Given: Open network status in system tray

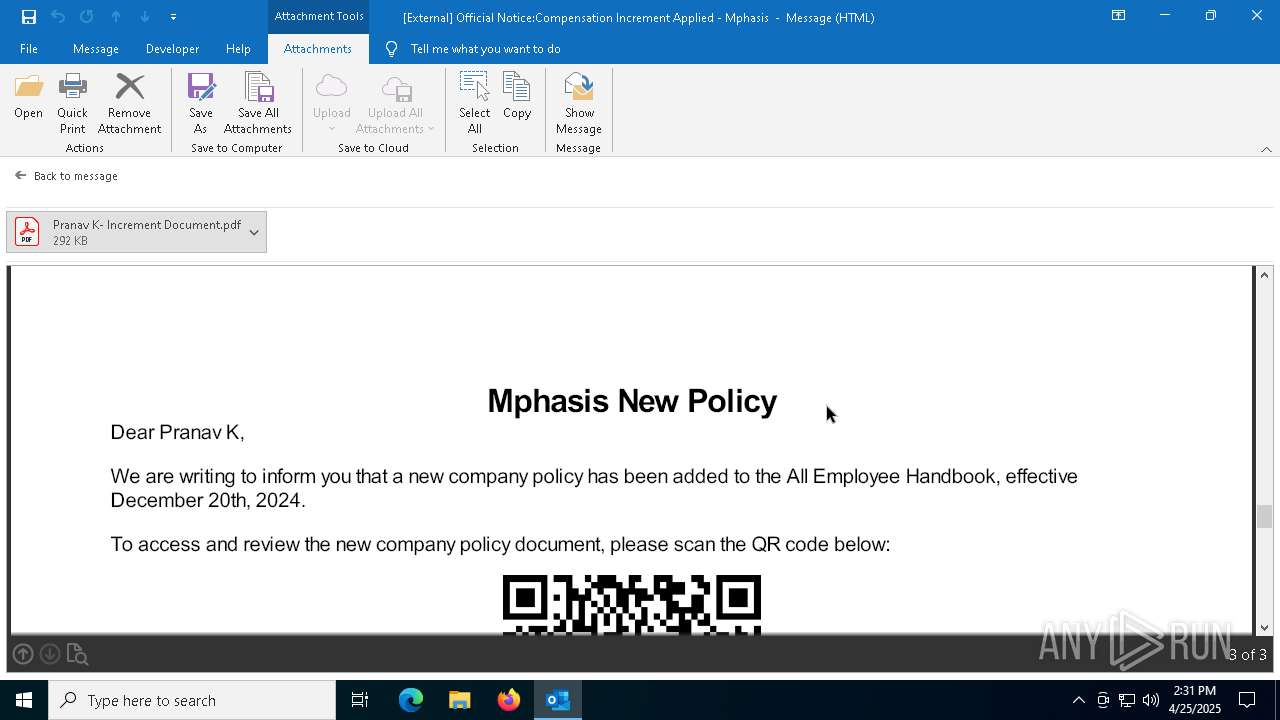Looking at the screenshot, I should point(1127,700).
